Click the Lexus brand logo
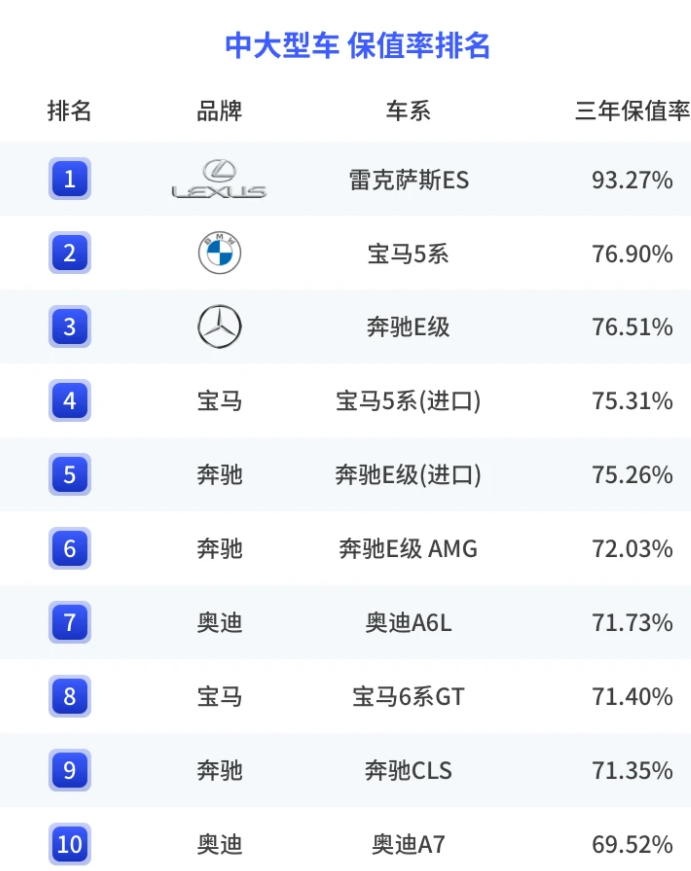Image resolution: width=691 pixels, height=871 pixels. [x=219, y=179]
